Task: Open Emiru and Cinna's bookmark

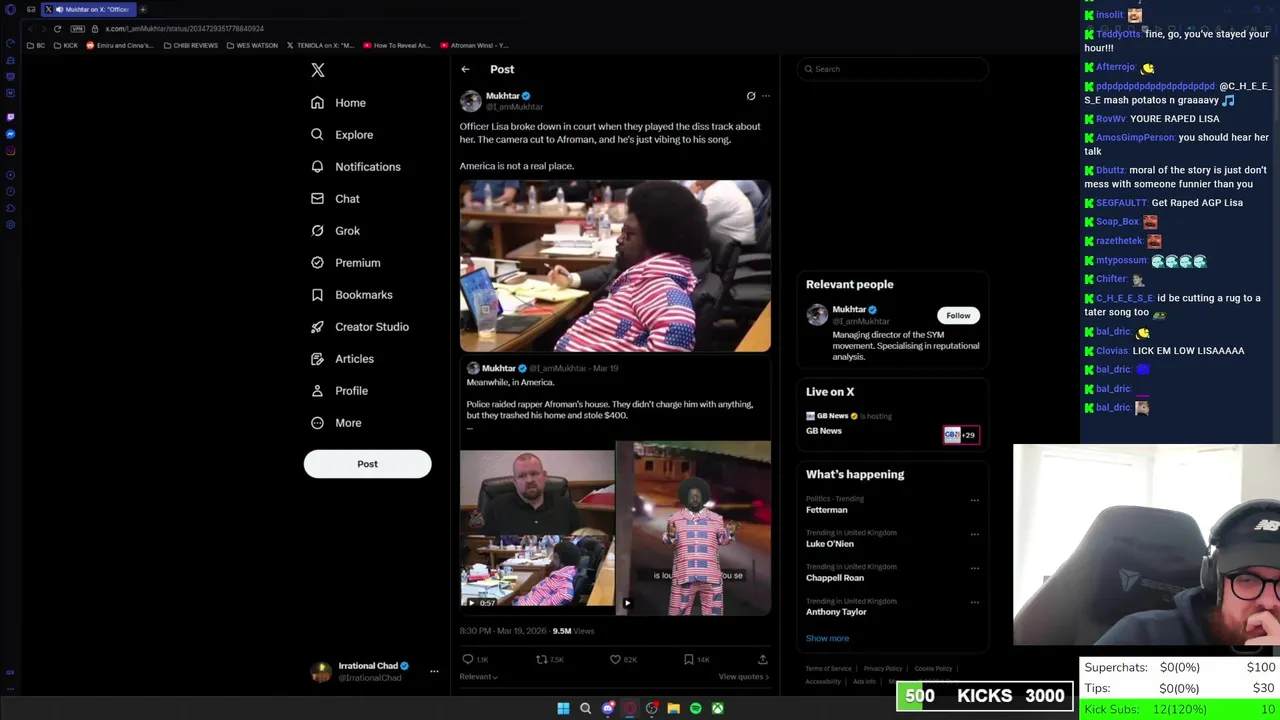Action: [x=120, y=45]
